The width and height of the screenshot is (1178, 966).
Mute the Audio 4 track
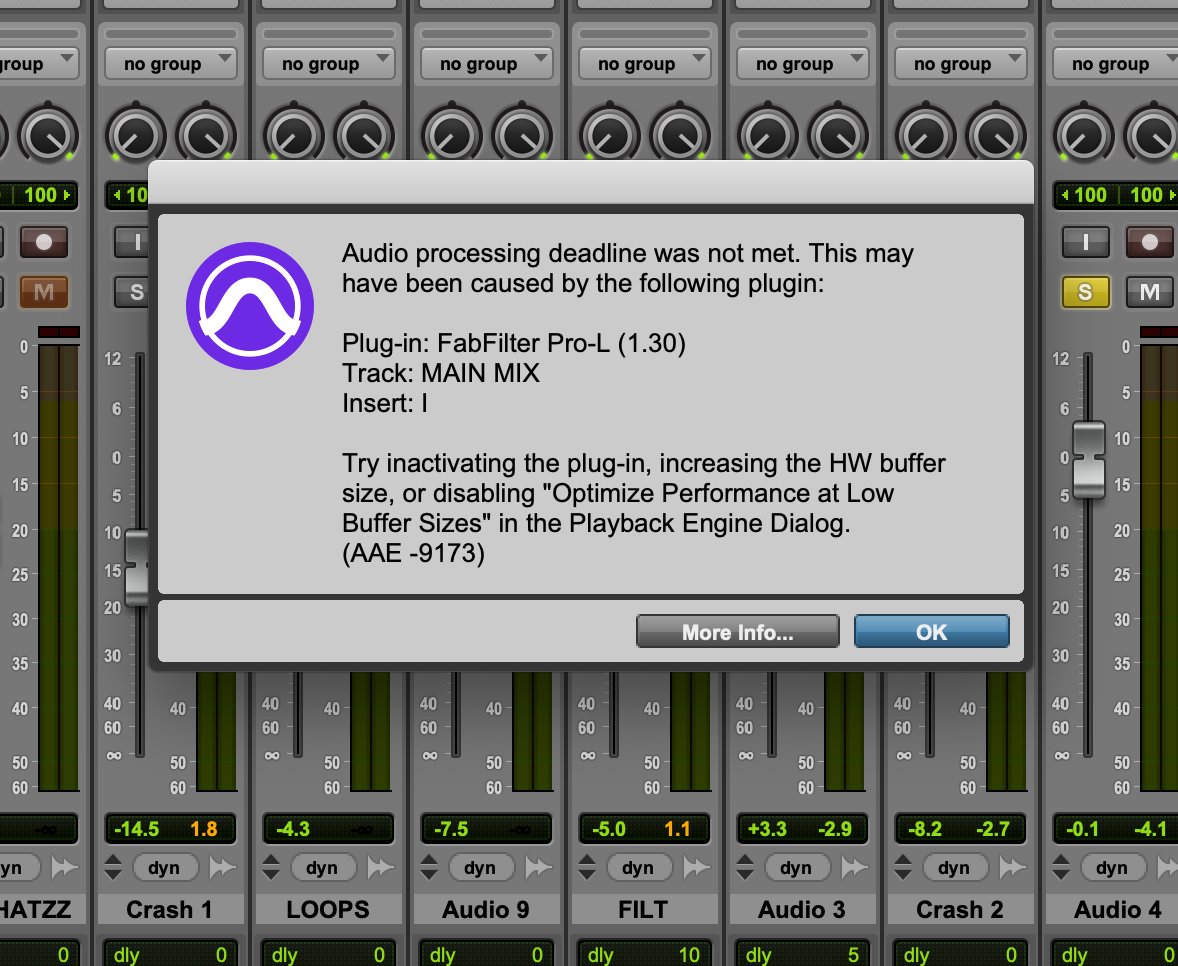[1150, 291]
